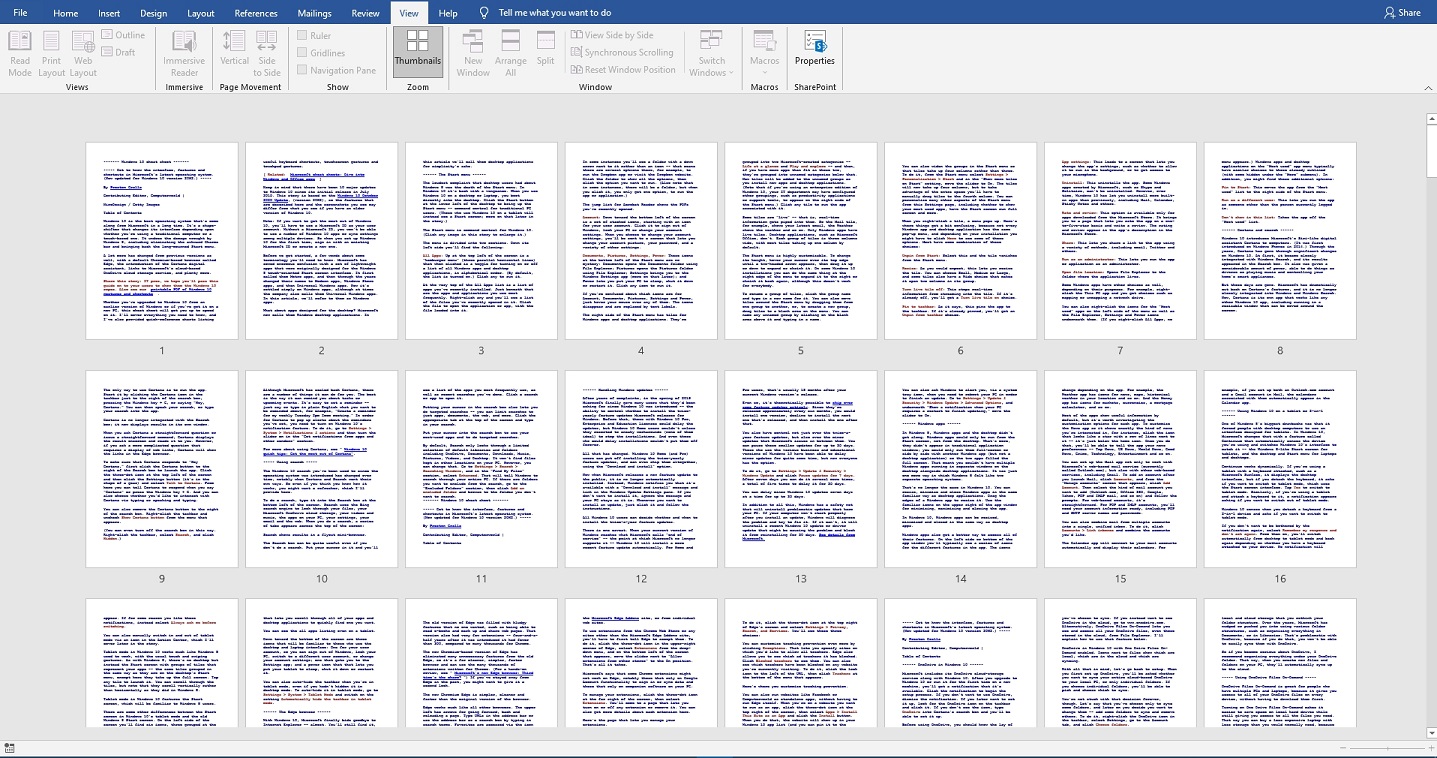Switch to the Design tab
Image resolution: width=1437 pixels, height=758 pixels.
pyautogui.click(x=153, y=13)
